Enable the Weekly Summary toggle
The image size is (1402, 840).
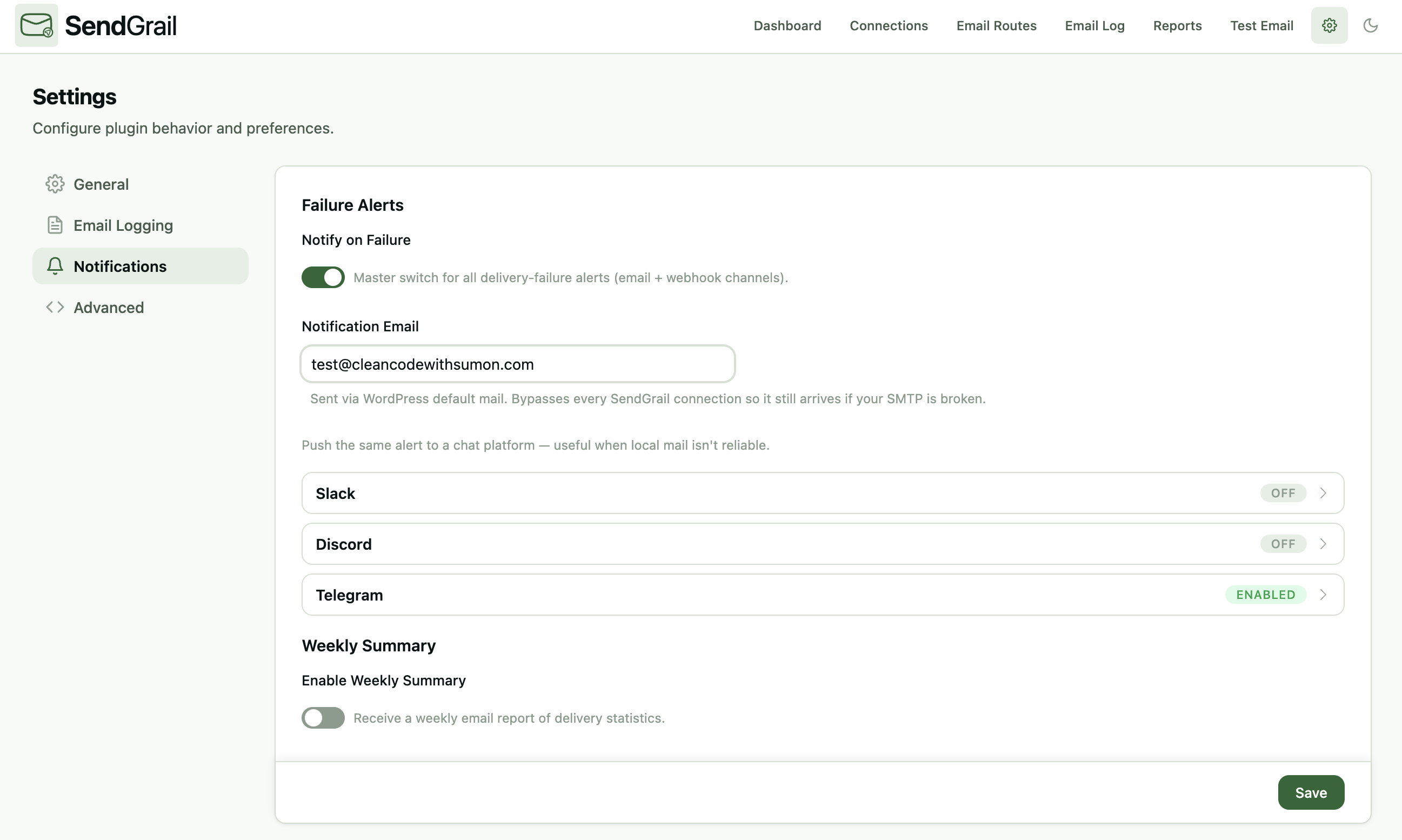pyautogui.click(x=323, y=718)
